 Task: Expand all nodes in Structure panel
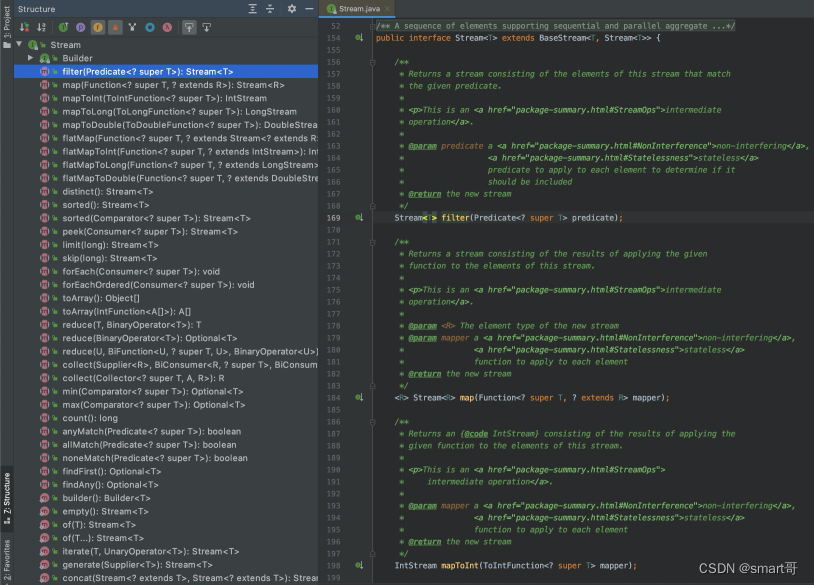point(252,9)
